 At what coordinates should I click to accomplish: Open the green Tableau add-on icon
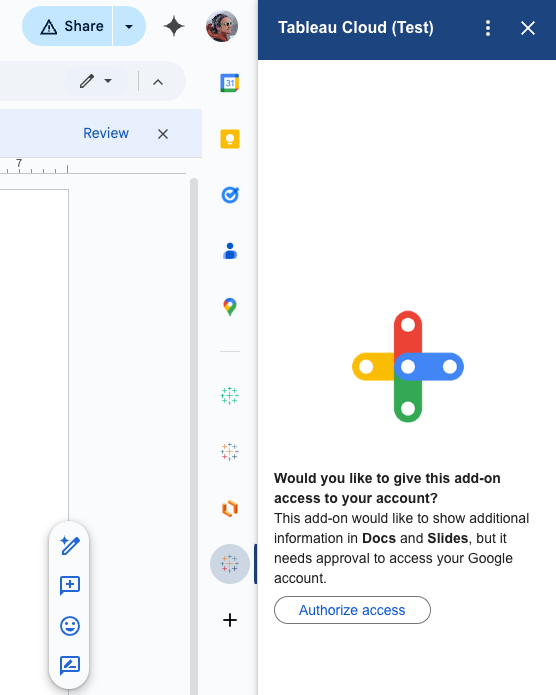230,395
